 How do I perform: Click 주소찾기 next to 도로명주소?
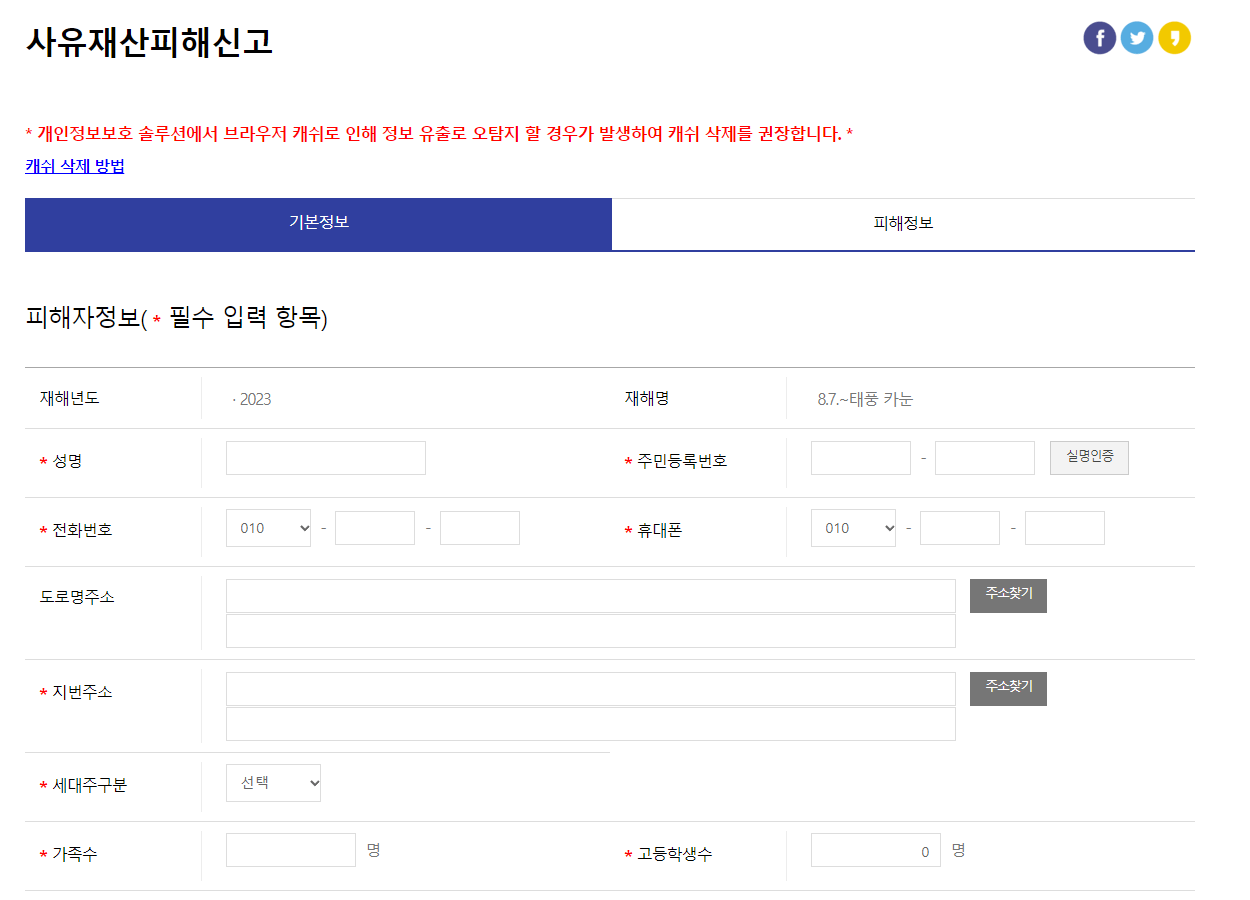1008,595
